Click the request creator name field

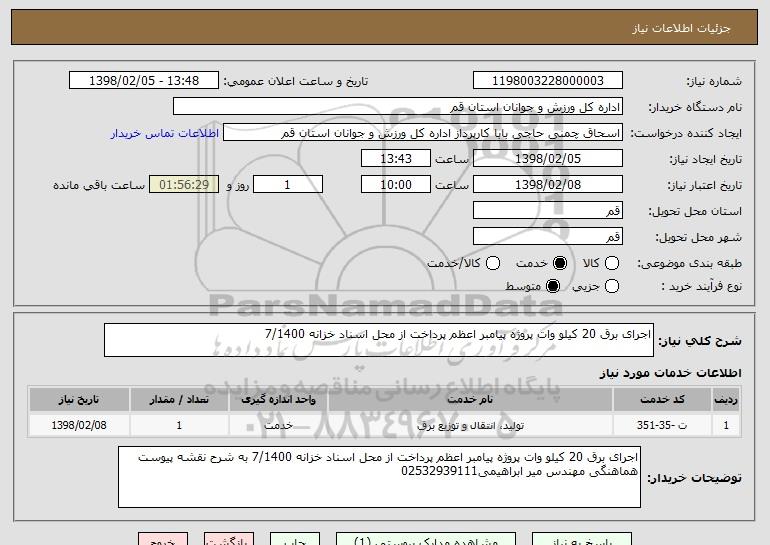pos(423,133)
